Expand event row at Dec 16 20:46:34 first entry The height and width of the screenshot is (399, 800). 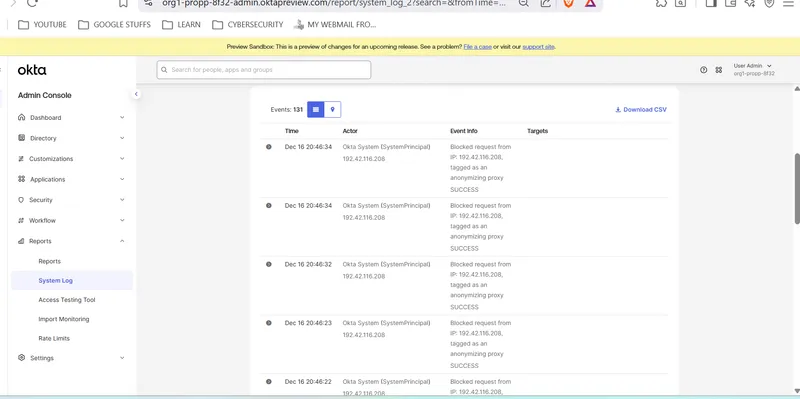269,147
